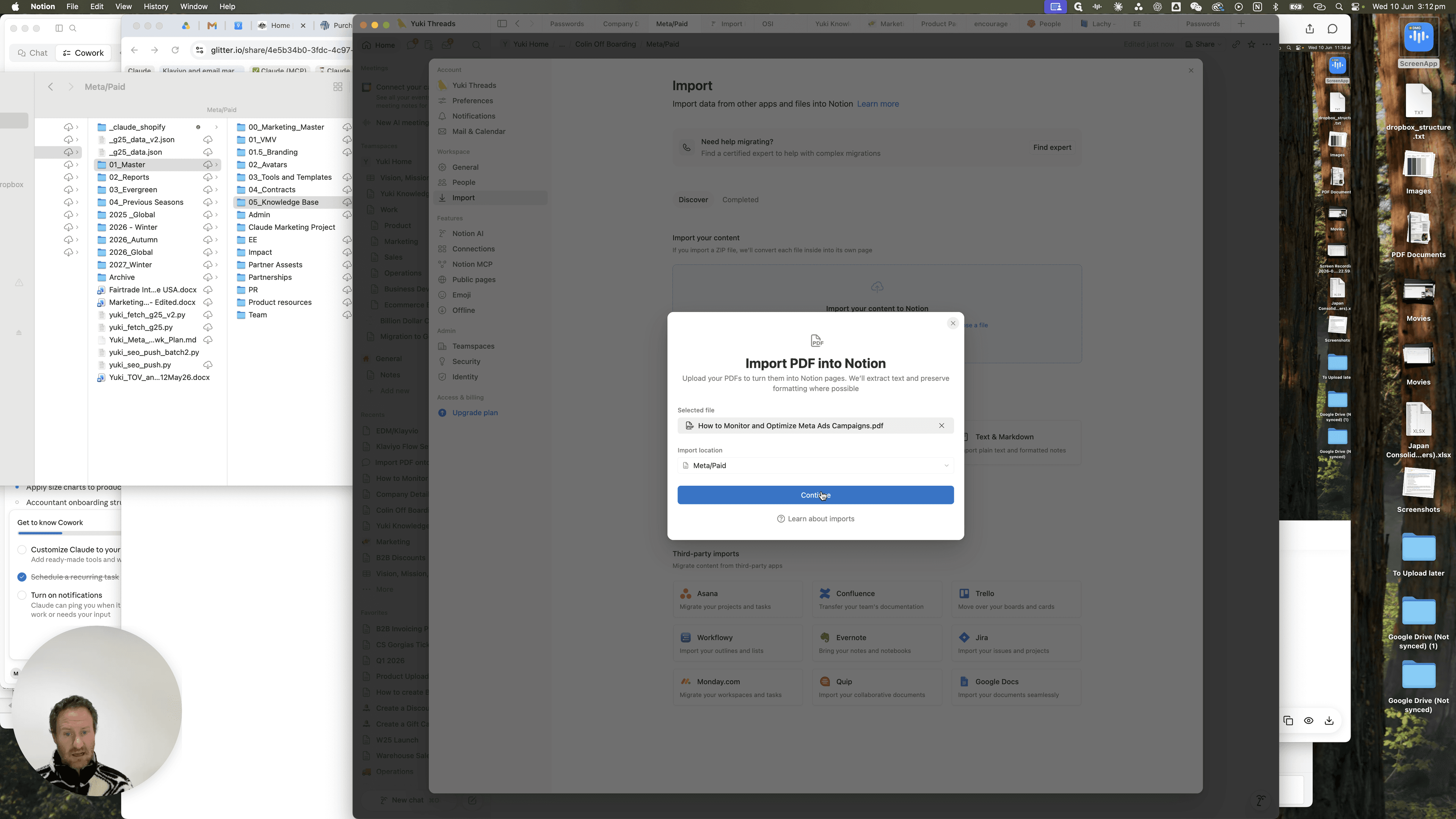Uncheck Schedule a recurring task

[x=22, y=577]
